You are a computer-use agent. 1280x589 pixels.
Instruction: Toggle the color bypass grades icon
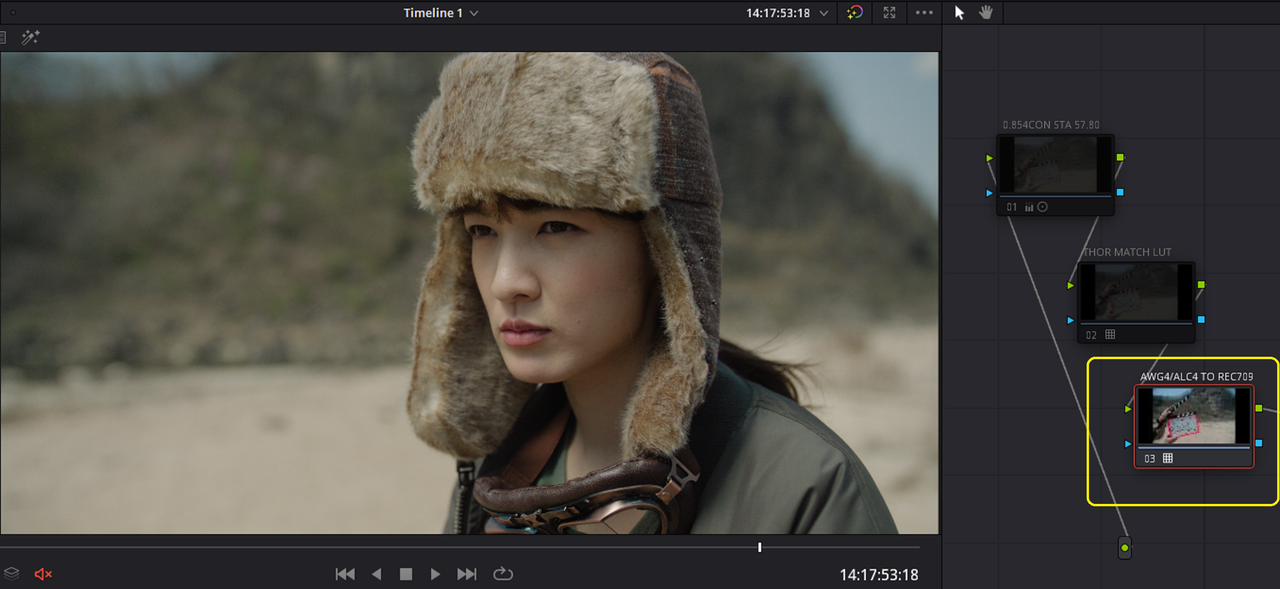(854, 13)
